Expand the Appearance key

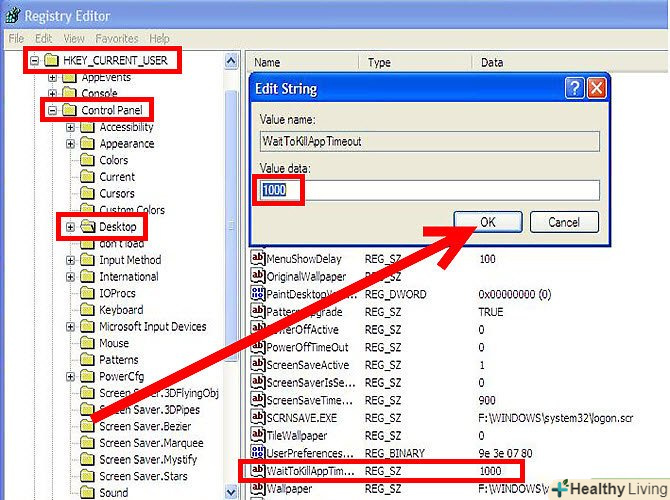click(x=71, y=144)
